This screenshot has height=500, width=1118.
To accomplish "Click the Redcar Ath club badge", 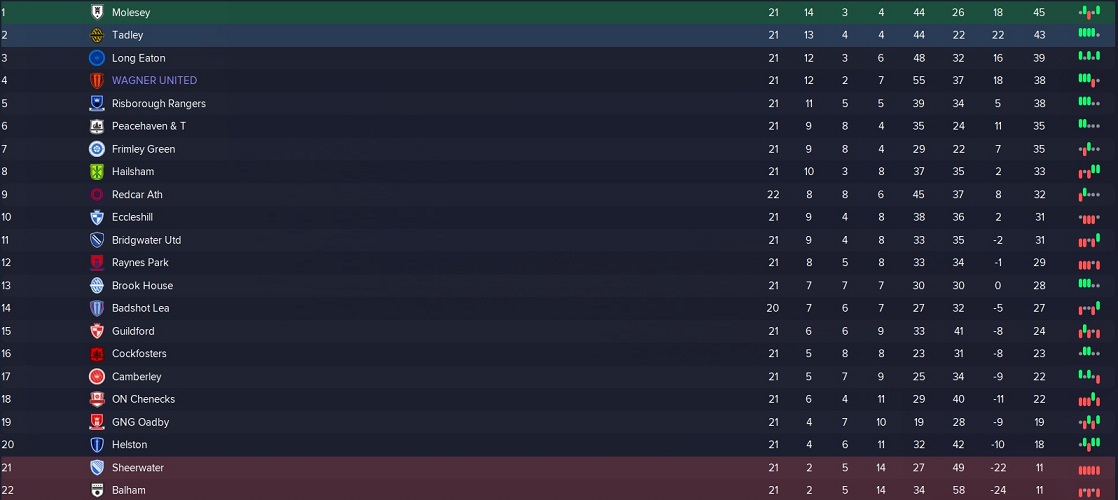I will tap(97, 195).
